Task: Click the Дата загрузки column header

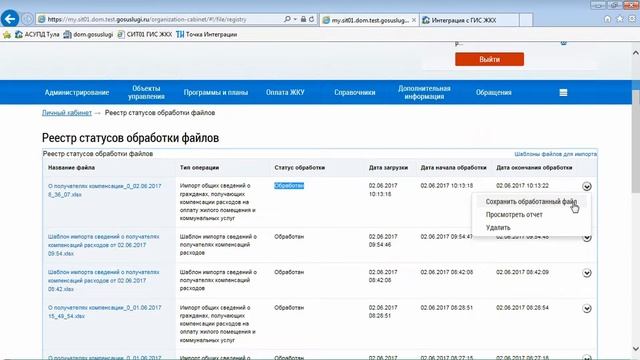Action: coord(388,168)
